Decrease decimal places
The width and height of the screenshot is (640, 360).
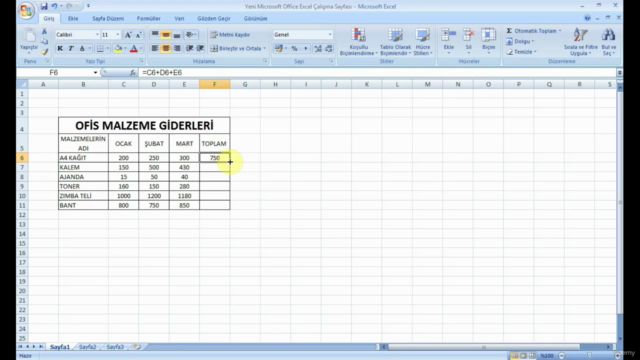[329, 49]
